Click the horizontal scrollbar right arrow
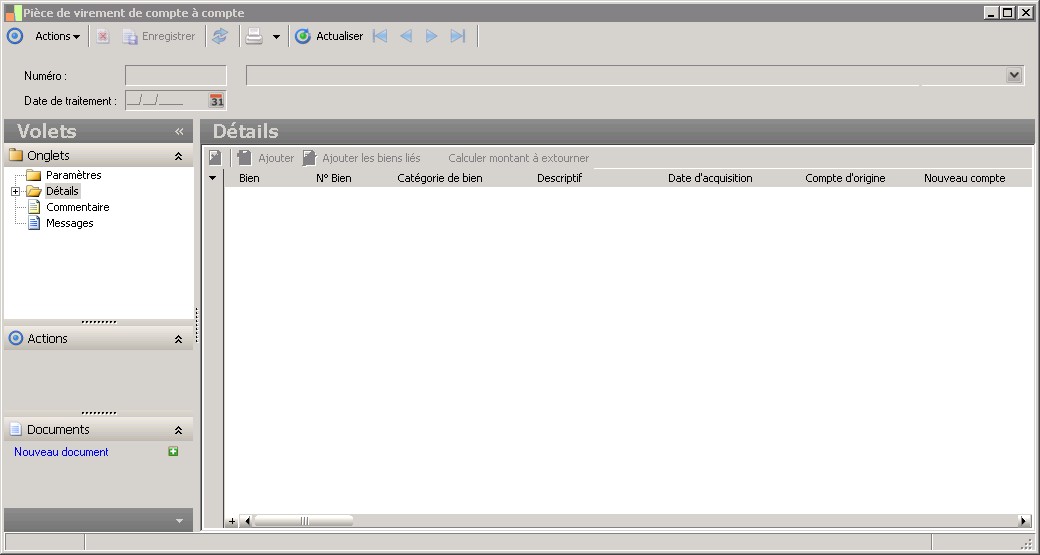This screenshot has height=555, width=1040. 1023,521
